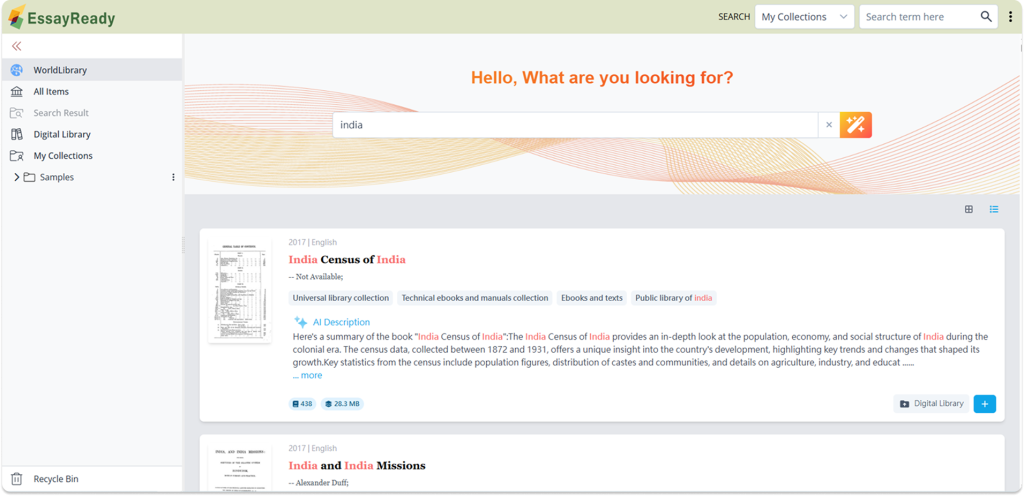Viewport: 1024px width, 496px height.
Task: Click the AI Description sparkle icon
Action: click(300, 322)
